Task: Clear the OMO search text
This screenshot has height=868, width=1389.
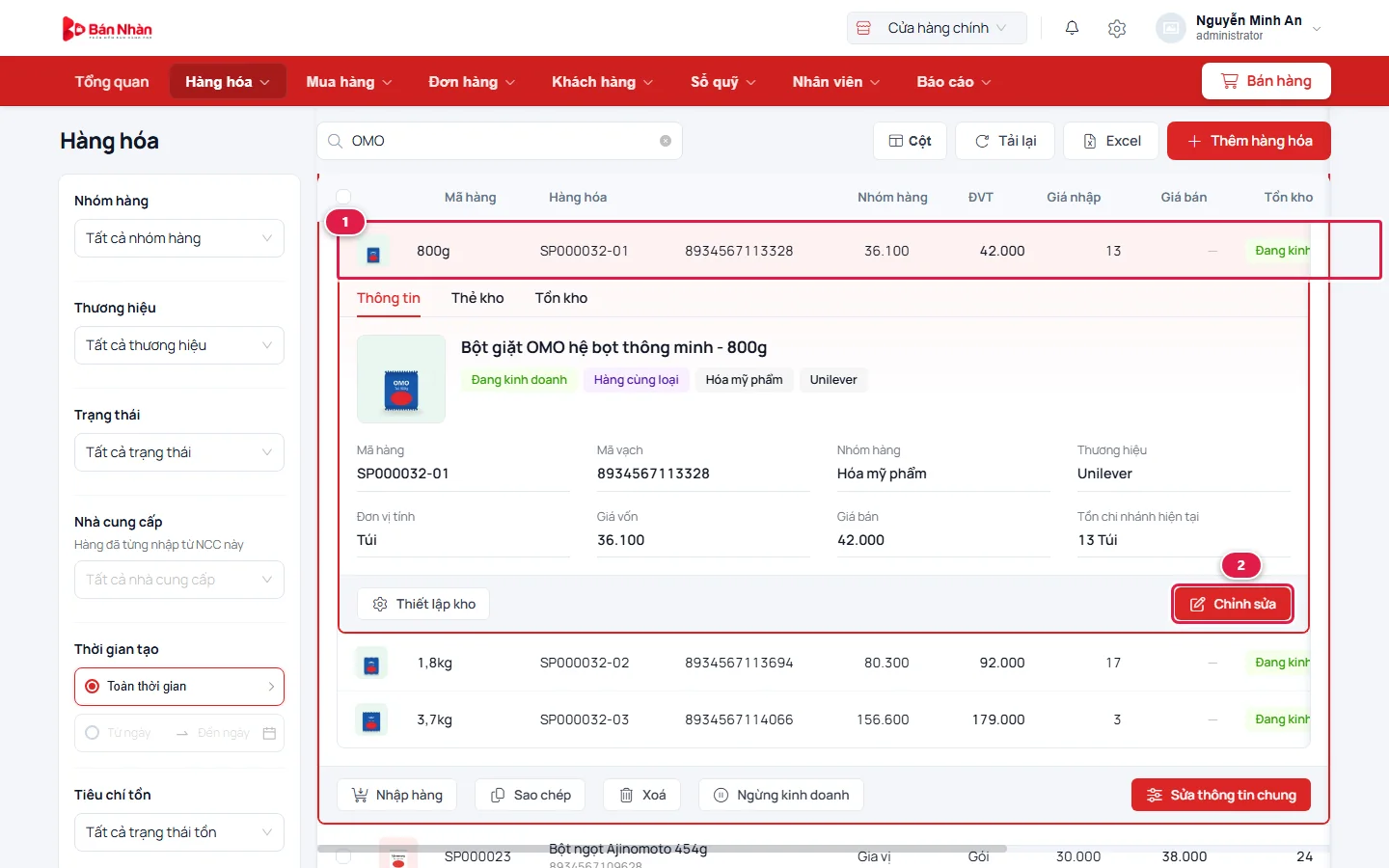Action: (666, 141)
